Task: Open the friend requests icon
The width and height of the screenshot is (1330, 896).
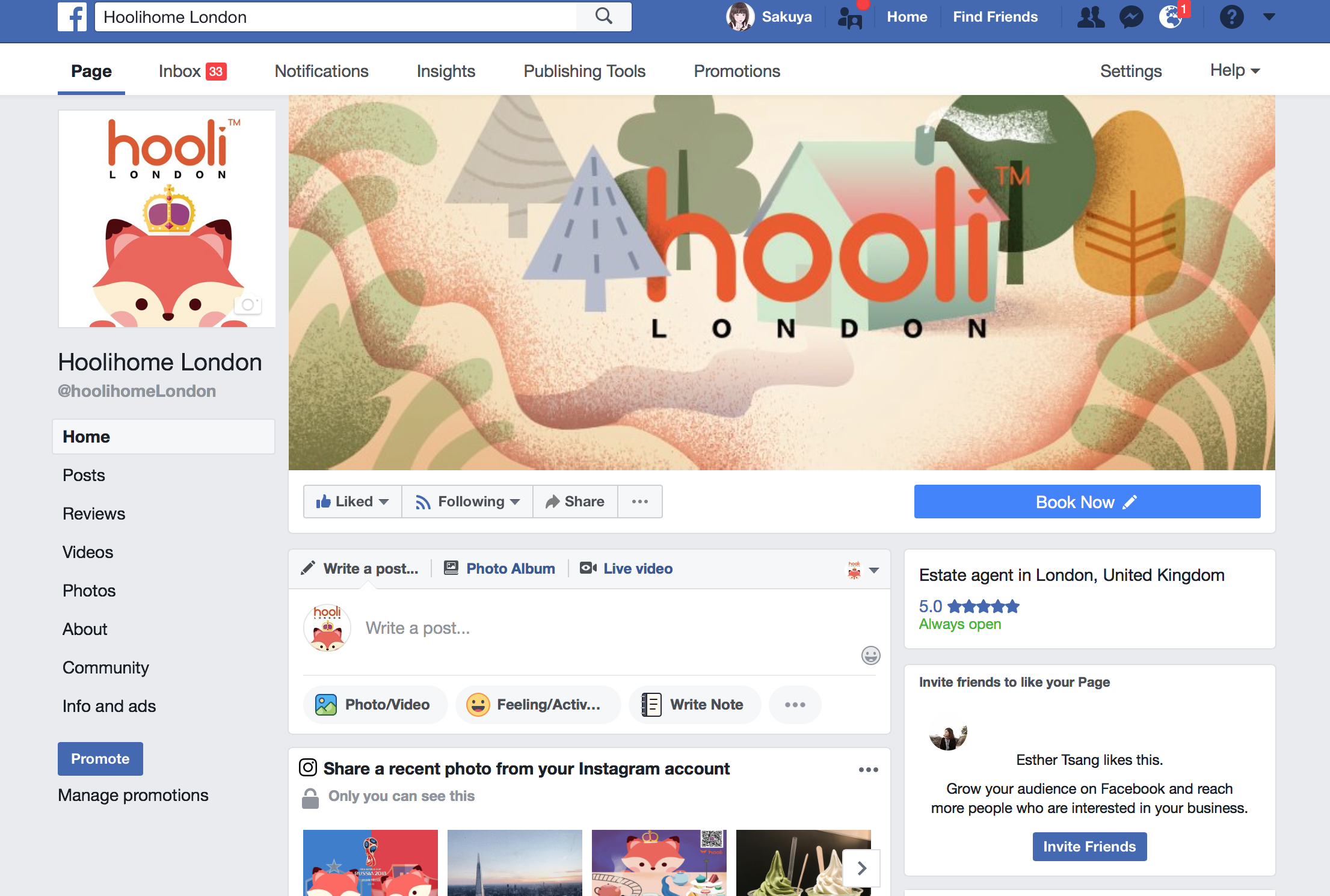Action: (1091, 17)
